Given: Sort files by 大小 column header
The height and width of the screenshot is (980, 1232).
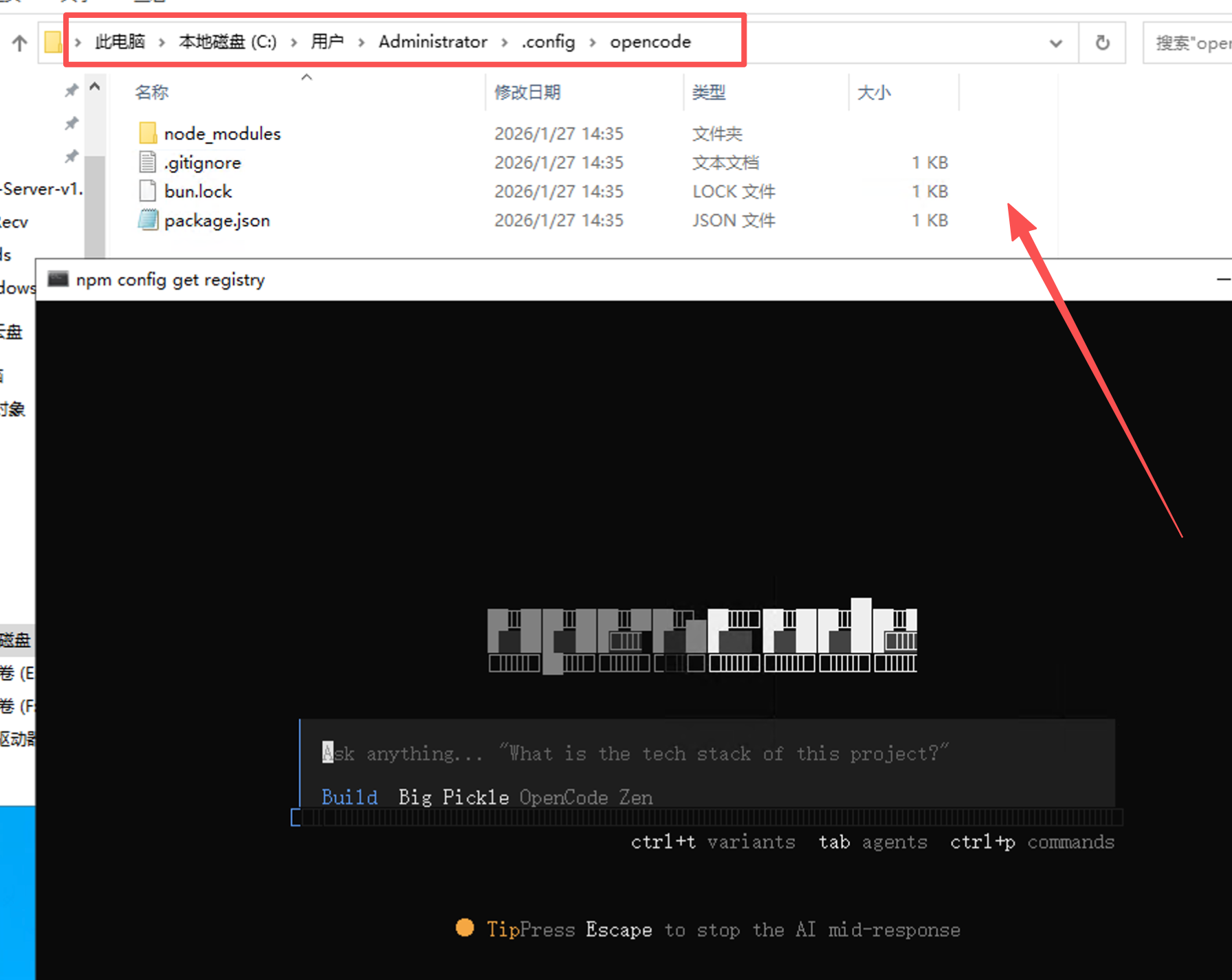Looking at the screenshot, I should click(874, 92).
